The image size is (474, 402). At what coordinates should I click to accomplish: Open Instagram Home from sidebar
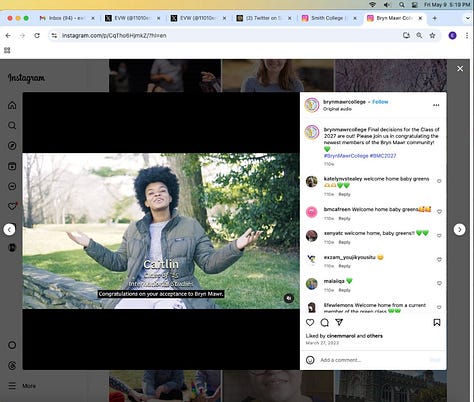pos(12,105)
